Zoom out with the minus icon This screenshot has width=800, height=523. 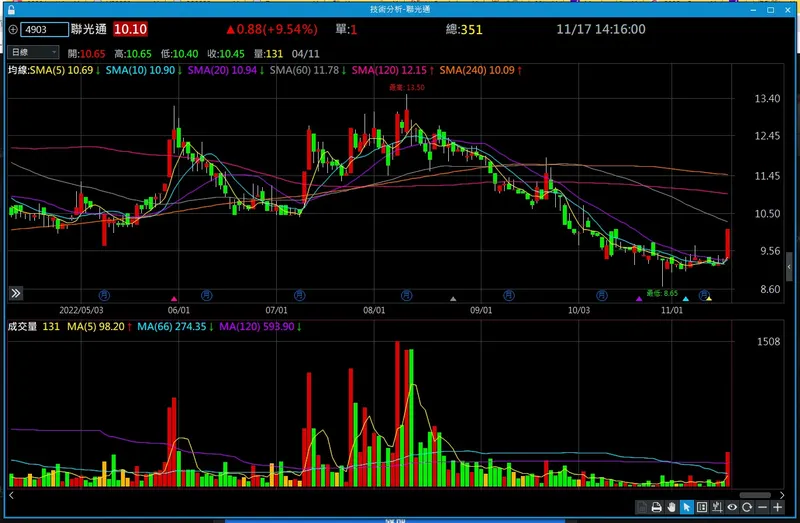(x=762, y=507)
